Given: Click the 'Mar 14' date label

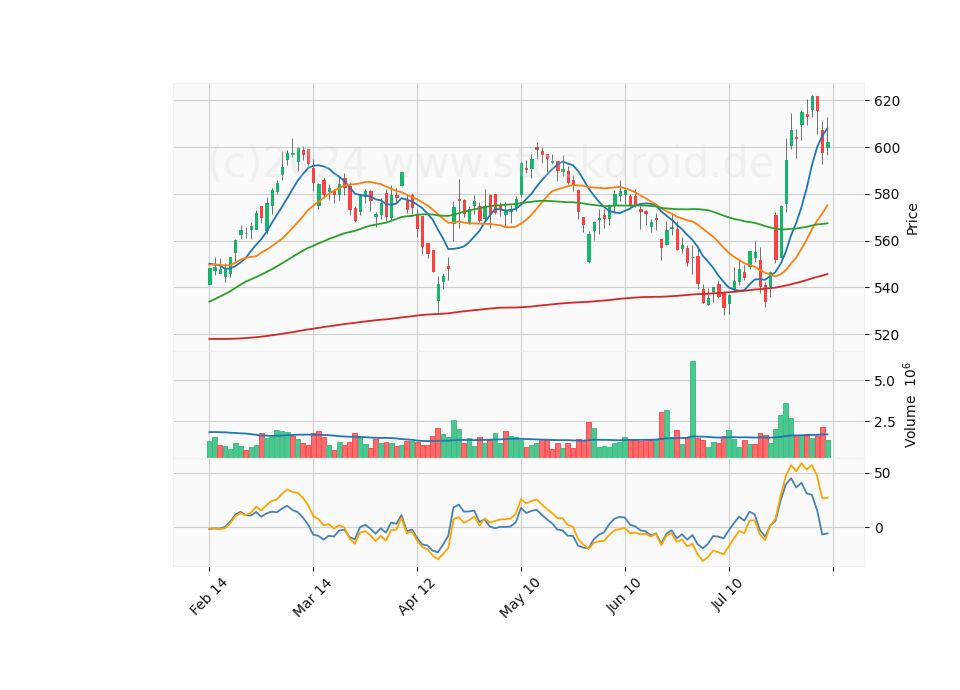Looking at the screenshot, I should coord(312,597).
